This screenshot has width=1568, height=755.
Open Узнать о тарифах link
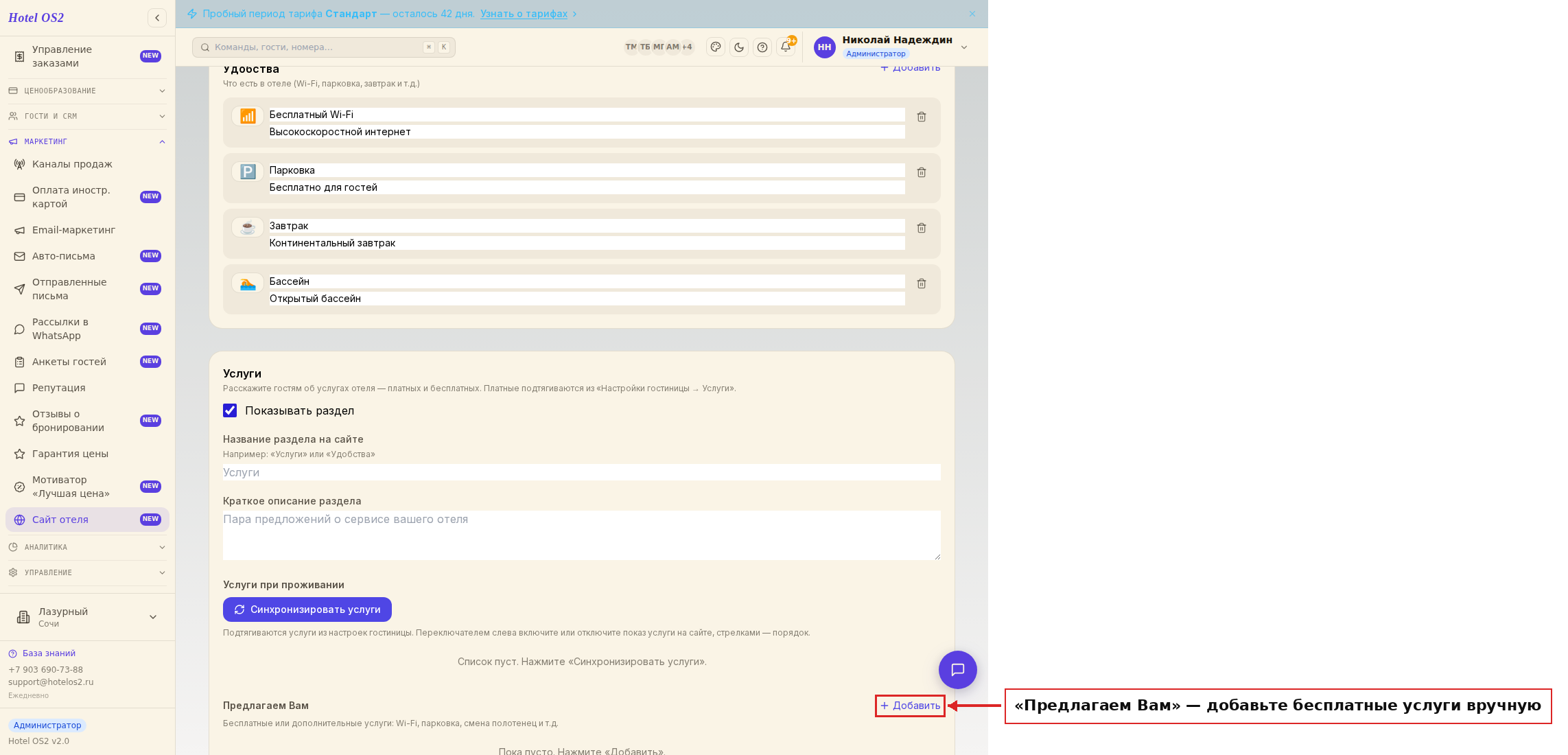524,14
